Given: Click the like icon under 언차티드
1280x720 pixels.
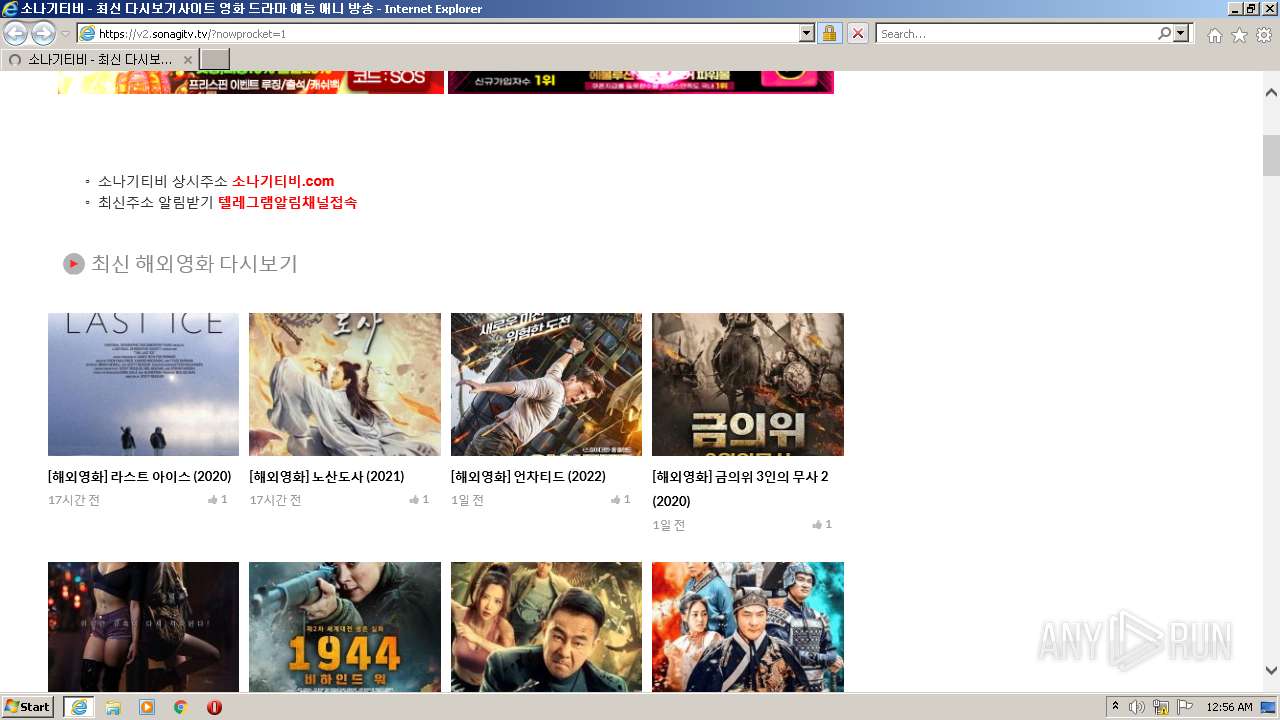Looking at the screenshot, I should 616,500.
